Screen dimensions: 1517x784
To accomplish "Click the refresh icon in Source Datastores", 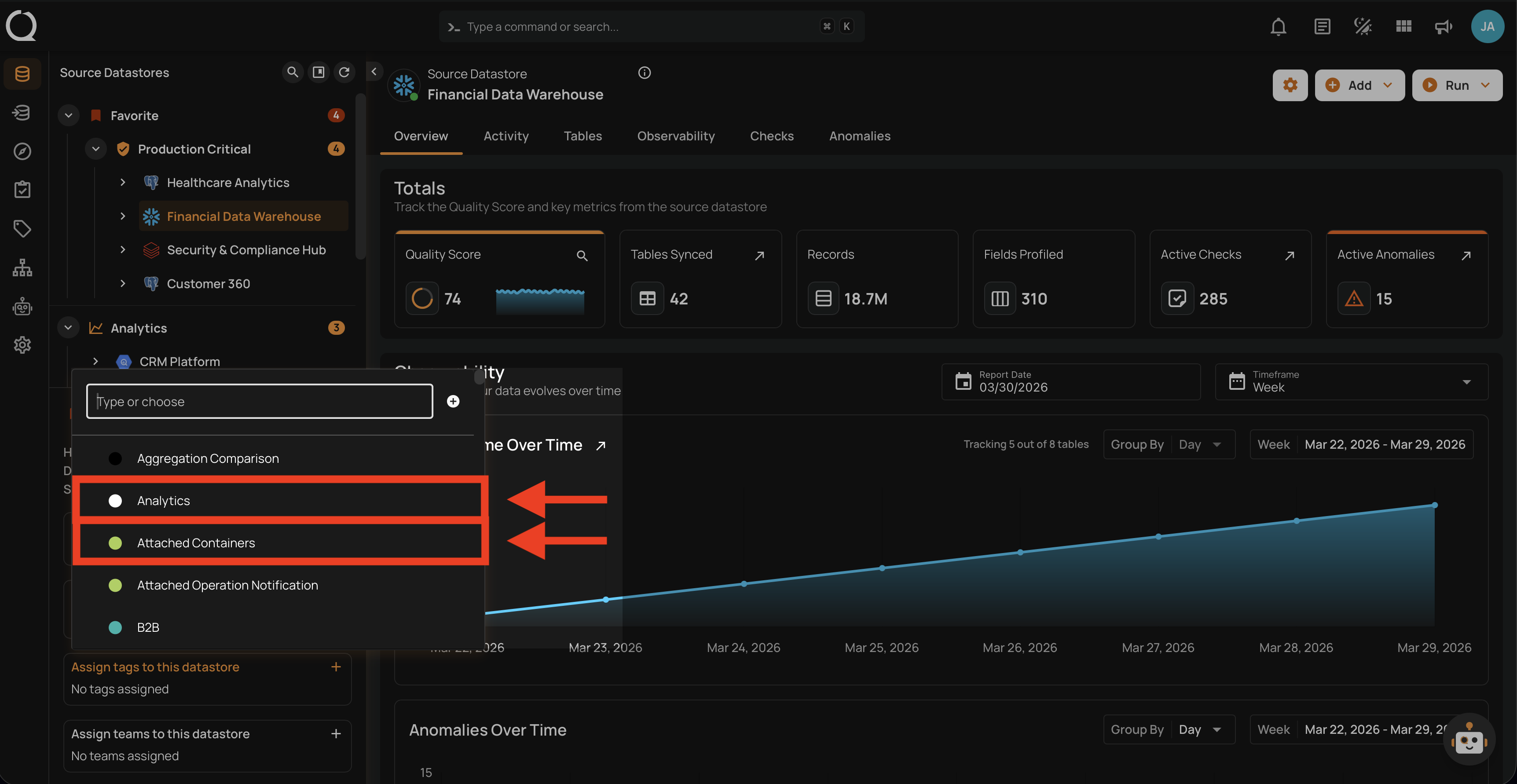I will (344, 72).
